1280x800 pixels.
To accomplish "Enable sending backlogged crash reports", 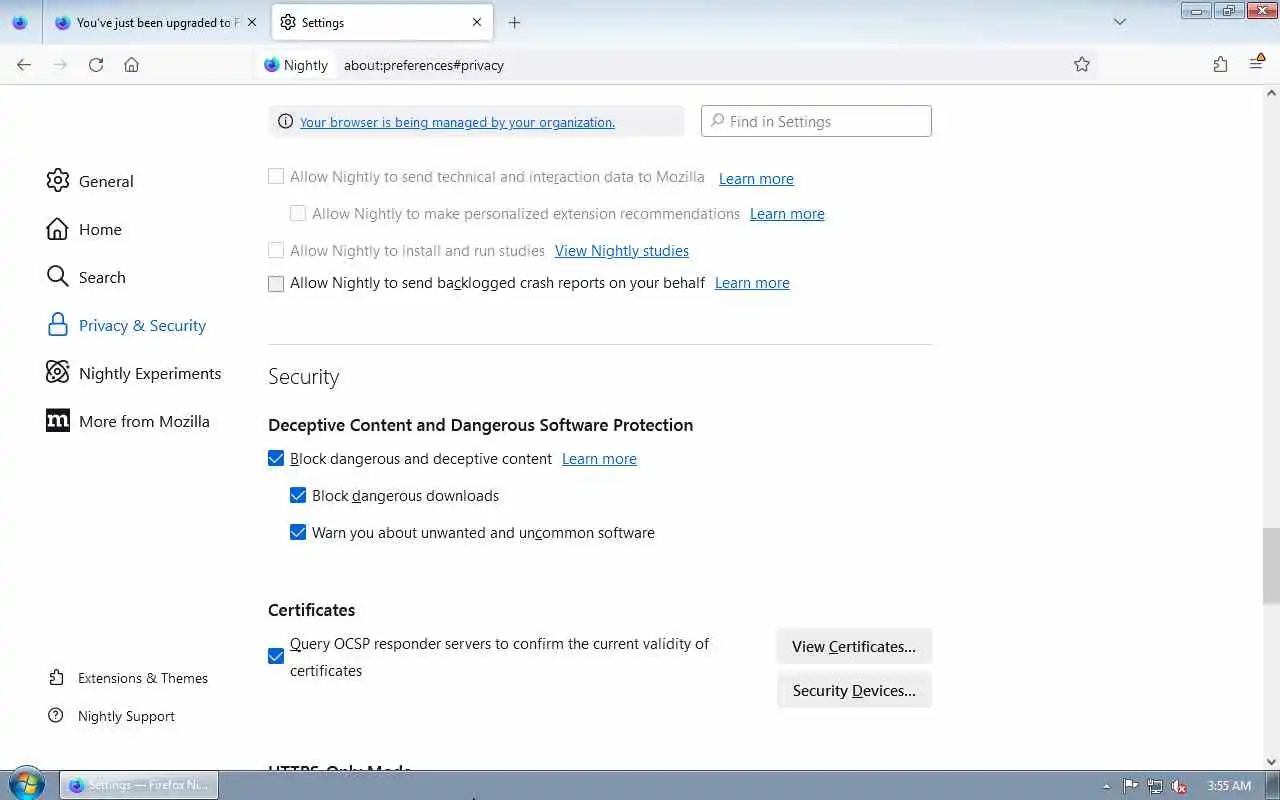I will pos(276,284).
